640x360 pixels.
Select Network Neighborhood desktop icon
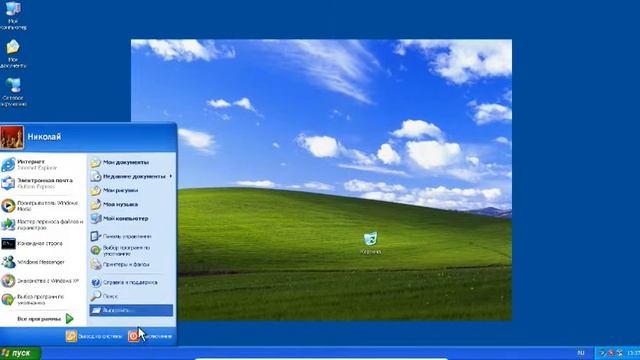pos(13,92)
